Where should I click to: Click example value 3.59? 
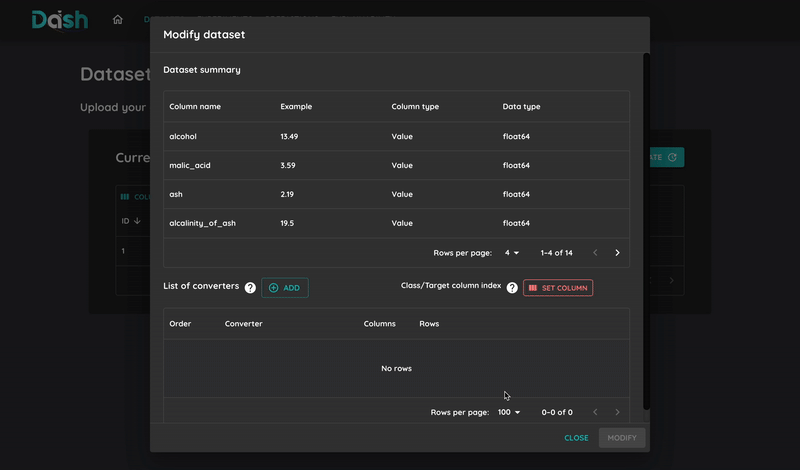[x=288, y=165]
